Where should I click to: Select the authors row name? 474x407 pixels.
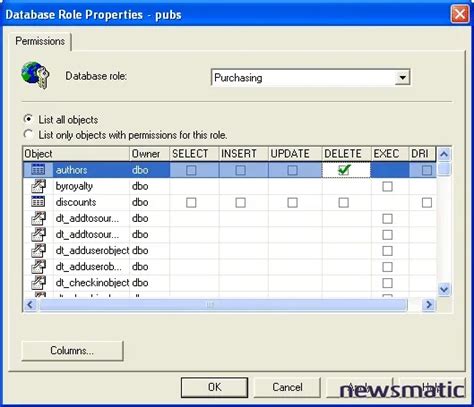point(71,170)
